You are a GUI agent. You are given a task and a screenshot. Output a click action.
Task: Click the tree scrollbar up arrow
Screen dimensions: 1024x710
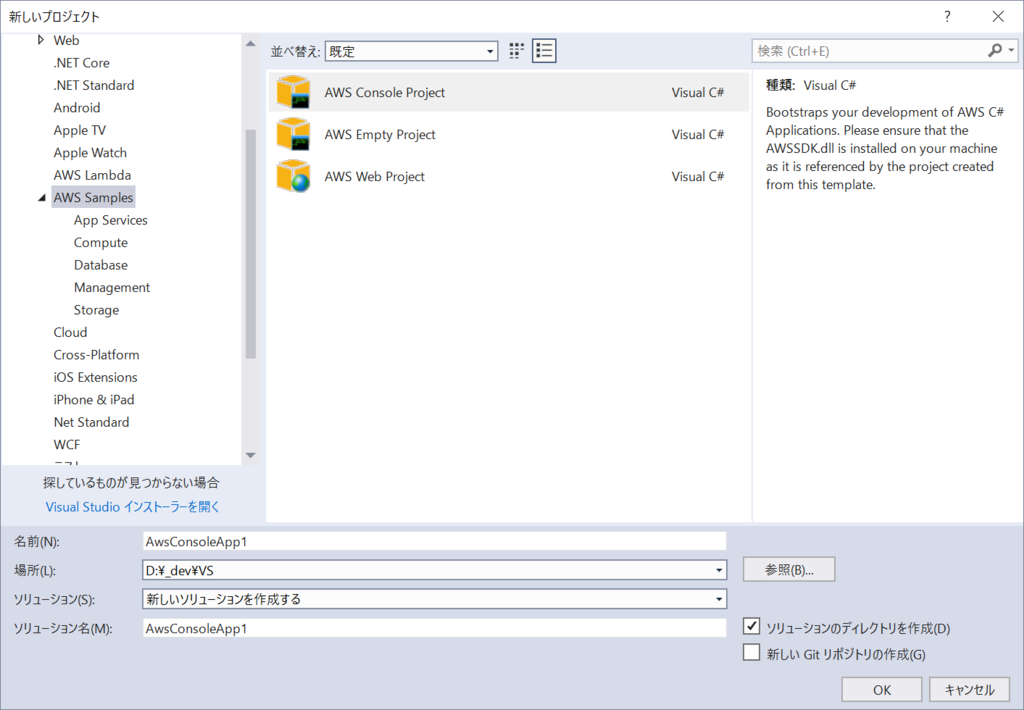(x=250, y=43)
